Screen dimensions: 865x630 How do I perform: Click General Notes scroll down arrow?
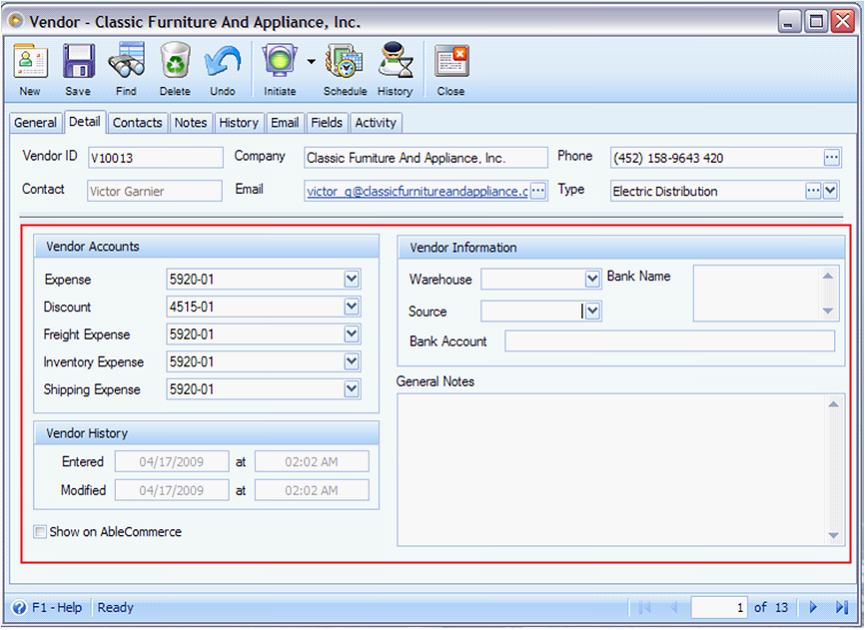point(834,535)
